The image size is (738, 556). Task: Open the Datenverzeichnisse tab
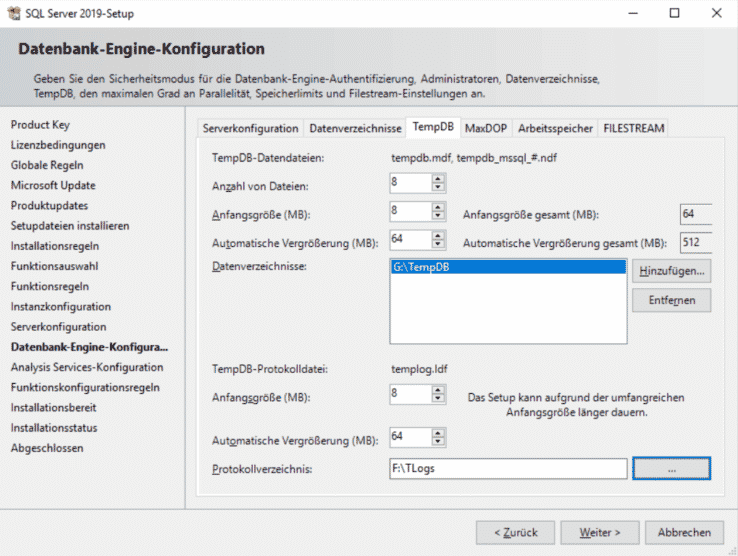click(355, 129)
